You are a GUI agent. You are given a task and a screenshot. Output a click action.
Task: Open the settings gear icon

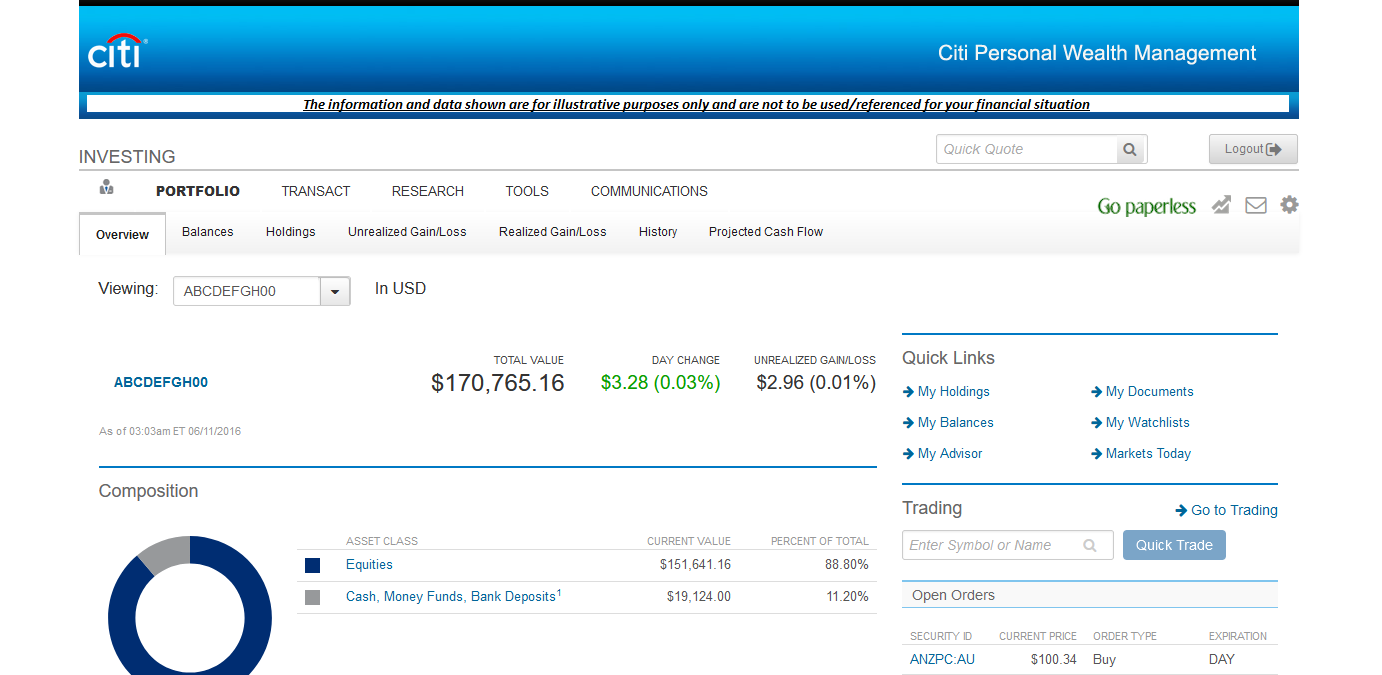(1289, 205)
